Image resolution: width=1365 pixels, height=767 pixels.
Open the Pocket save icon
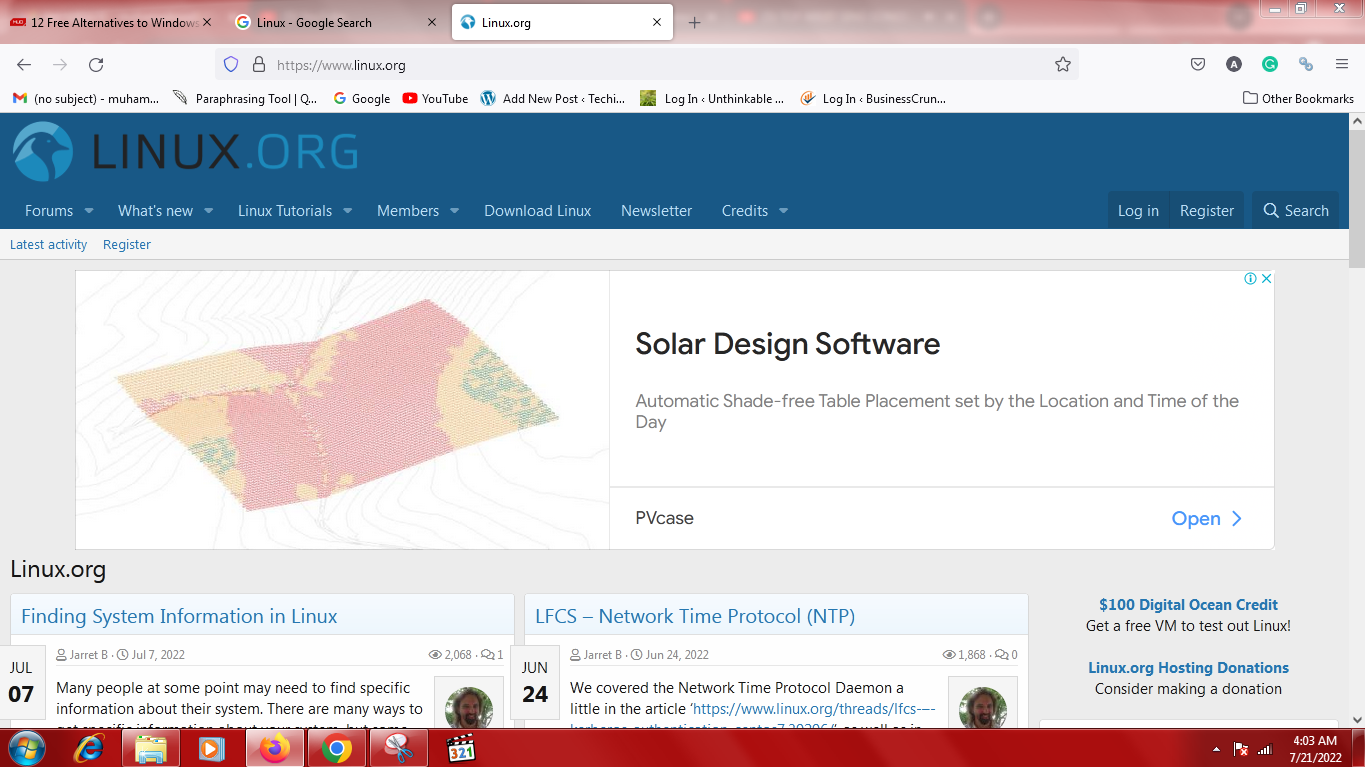point(1197,65)
